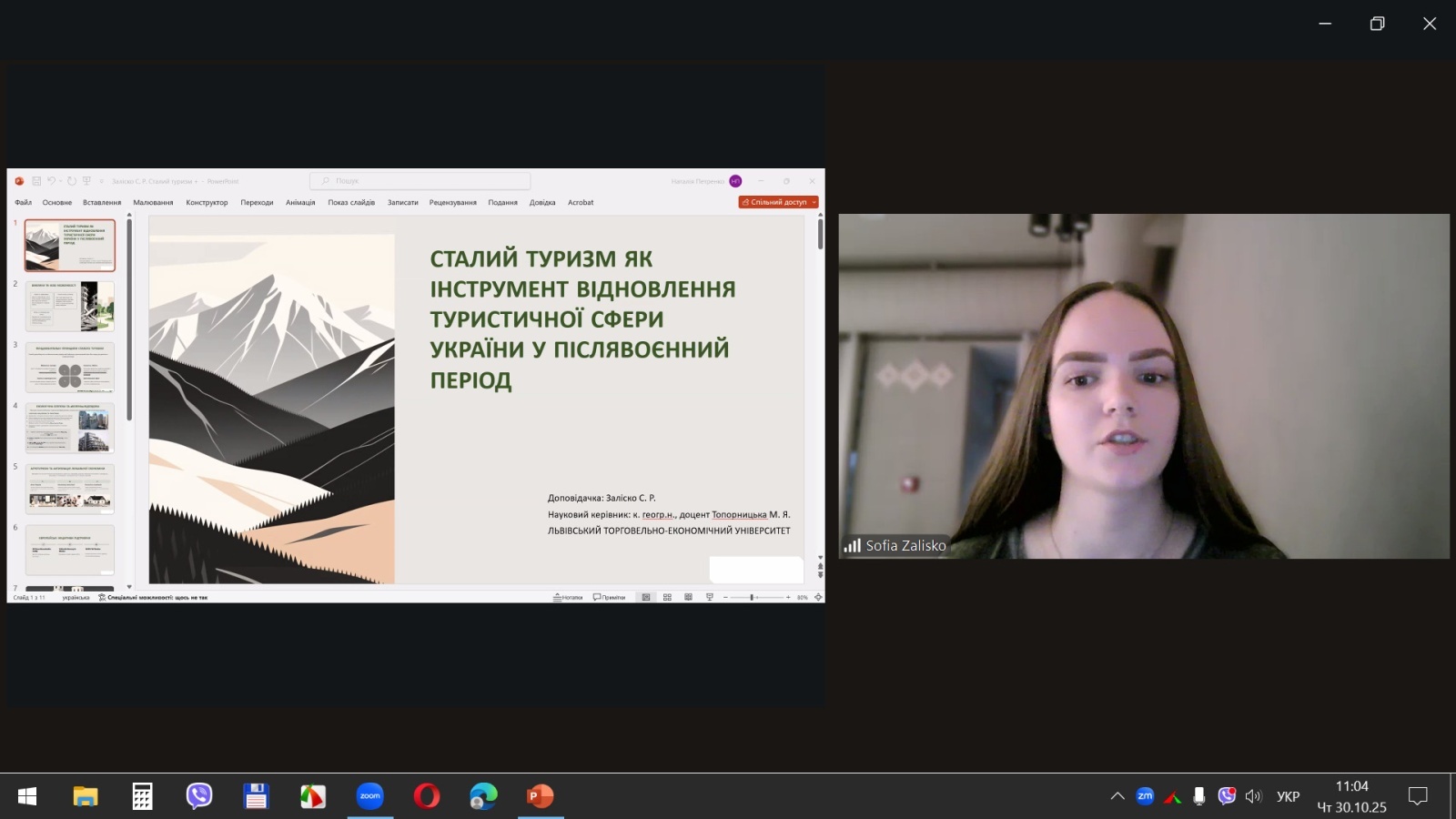The width and height of the screenshot is (1456, 819).
Task: Click the Zoom app icon in the taskbar
Action: [369, 796]
